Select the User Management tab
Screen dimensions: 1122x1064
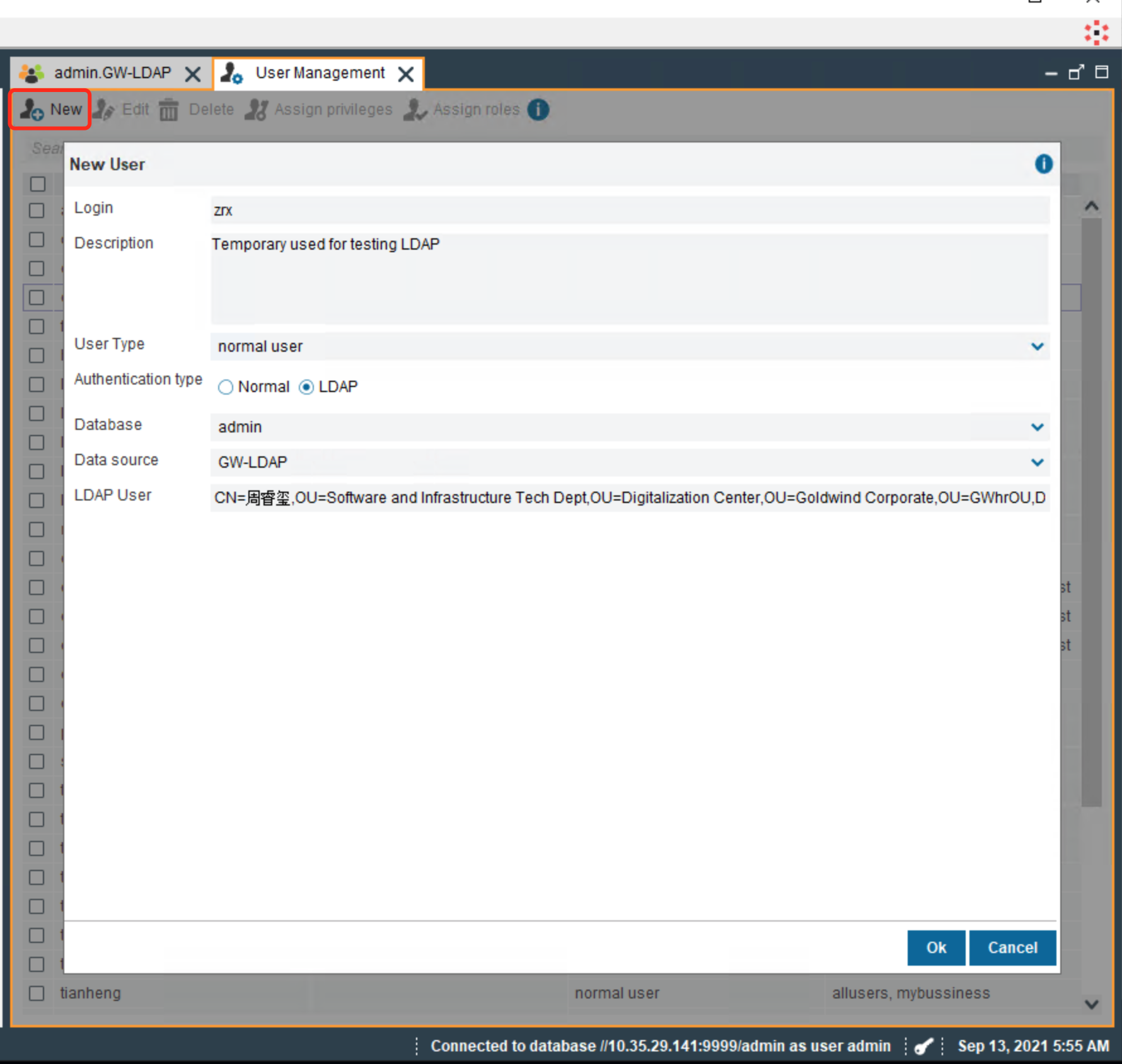(319, 74)
